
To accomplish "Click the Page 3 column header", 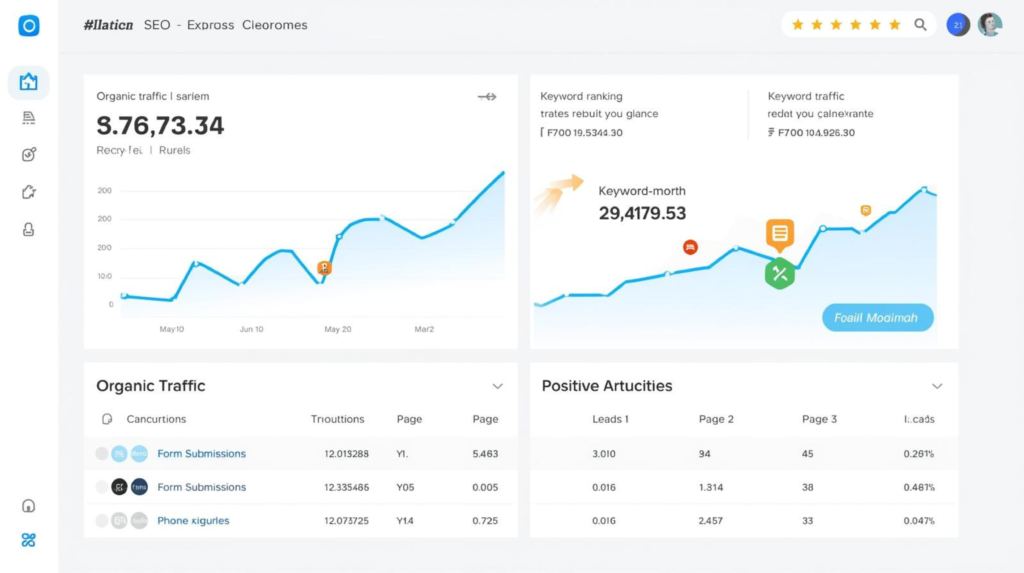I will pyautogui.click(x=819, y=419).
